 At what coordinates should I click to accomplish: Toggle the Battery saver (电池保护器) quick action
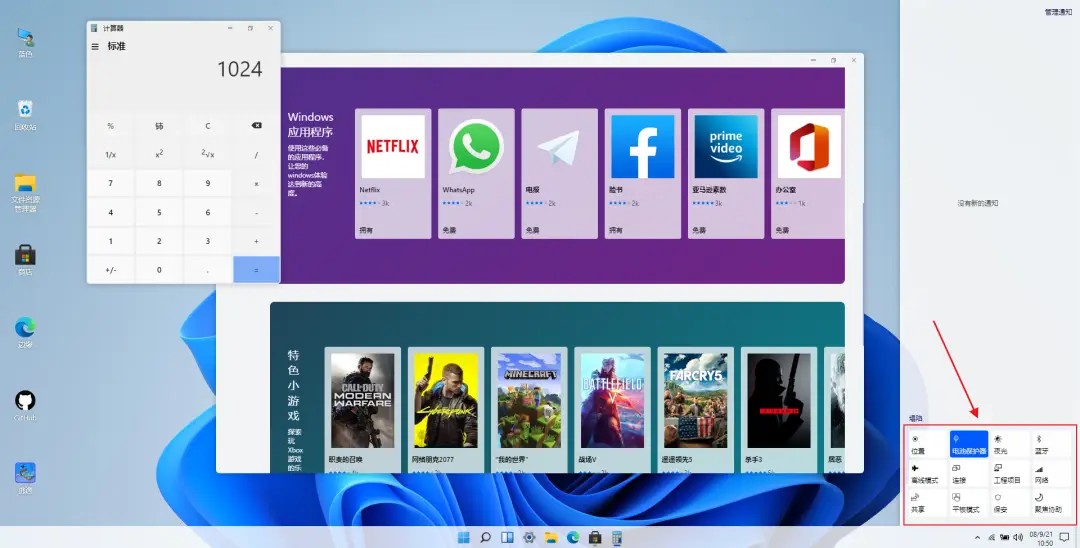(968, 444)
